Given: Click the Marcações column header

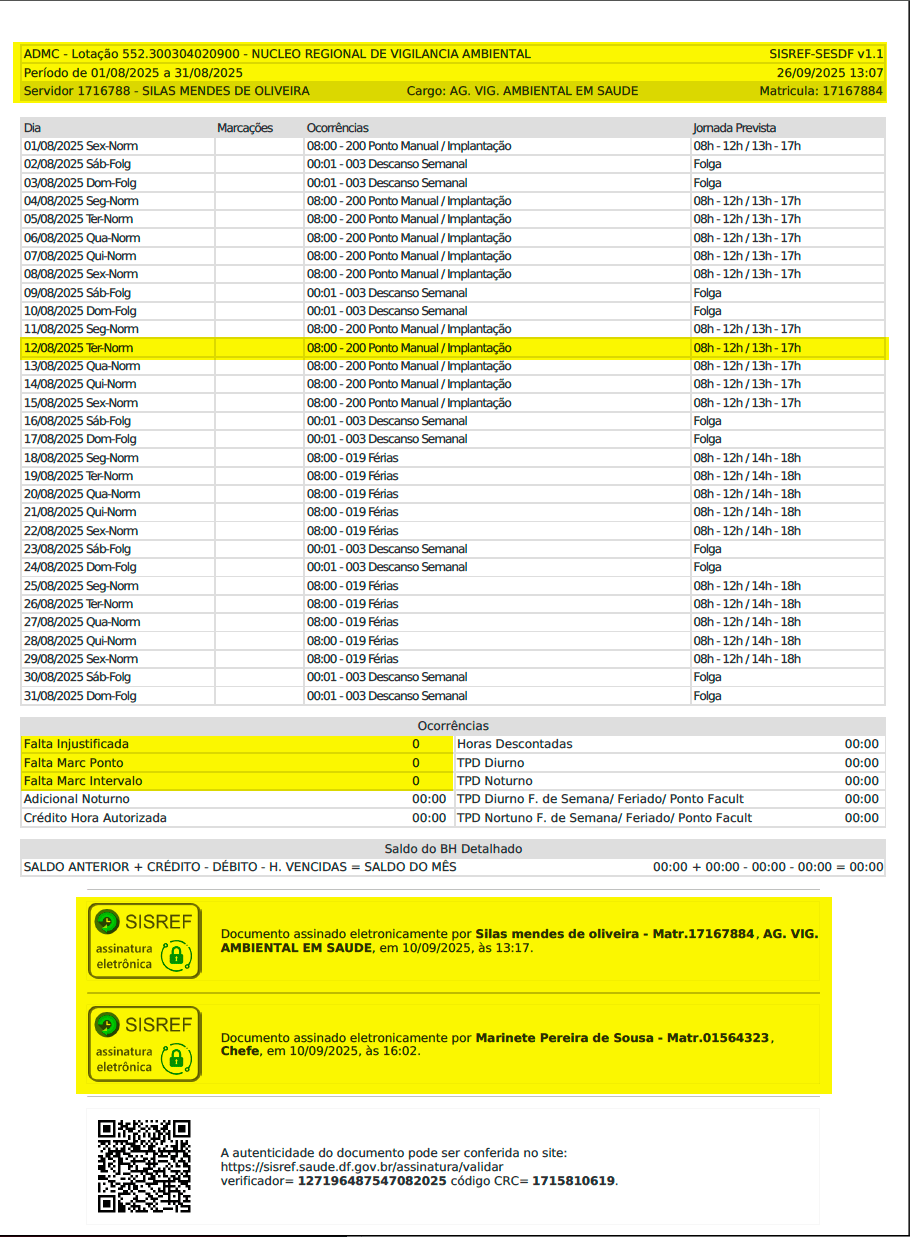Looking at the screenshot, I should click(x=245, y=128).
